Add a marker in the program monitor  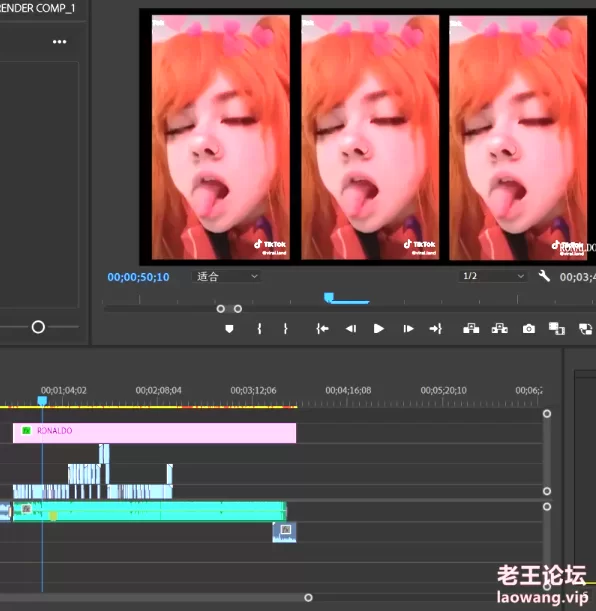229,329
